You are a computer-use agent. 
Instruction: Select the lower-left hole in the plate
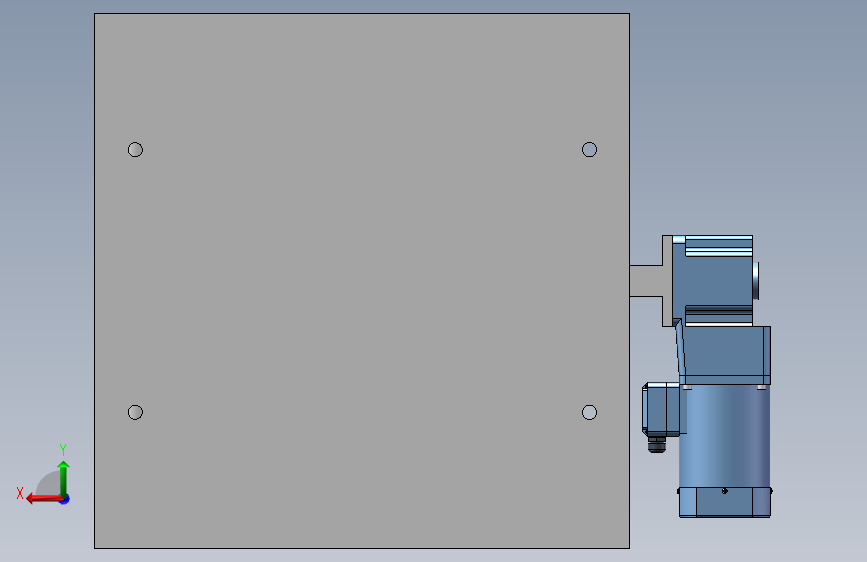click(x=135, y=413)
